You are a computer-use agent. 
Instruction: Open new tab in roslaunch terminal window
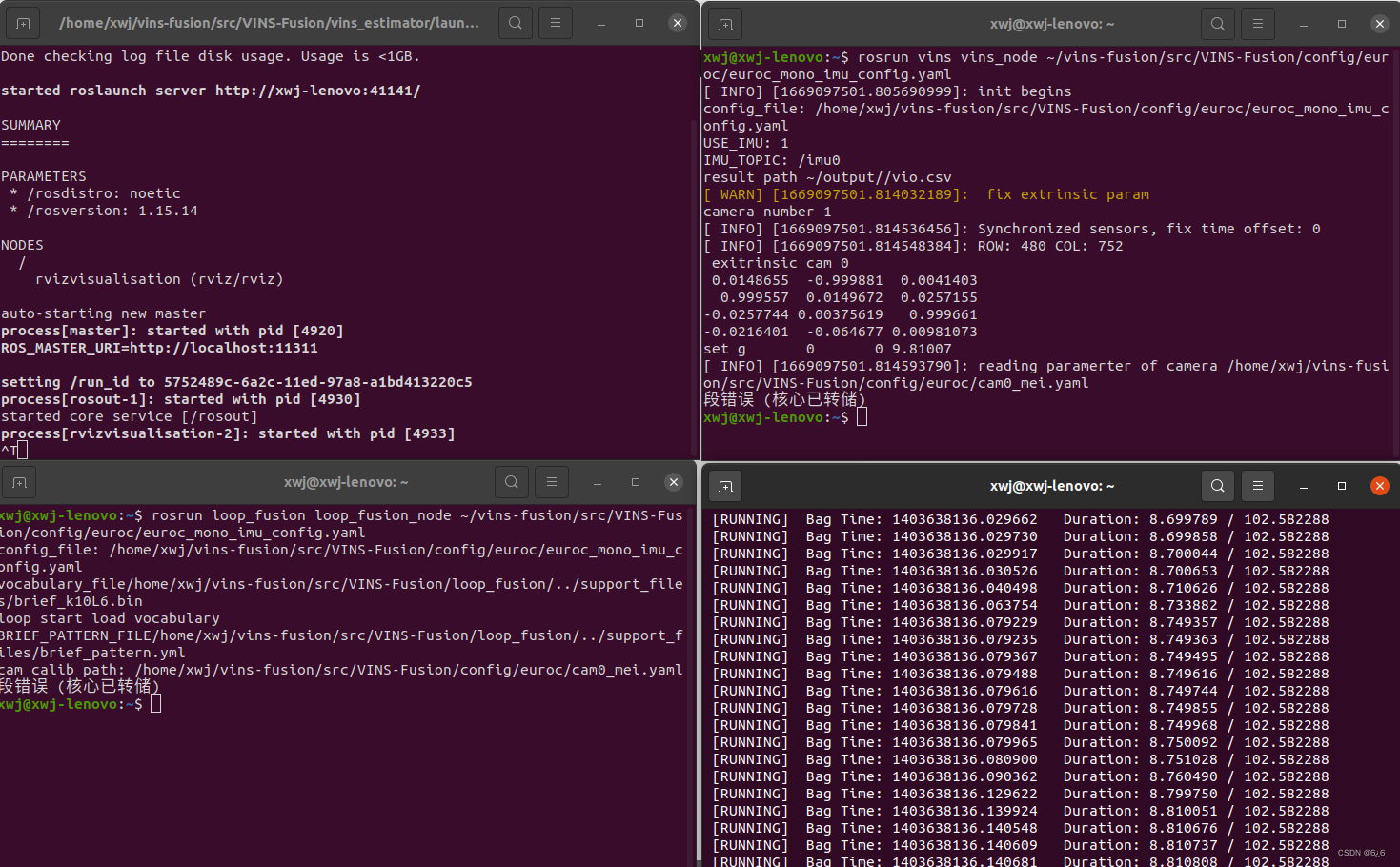point(23,23)
